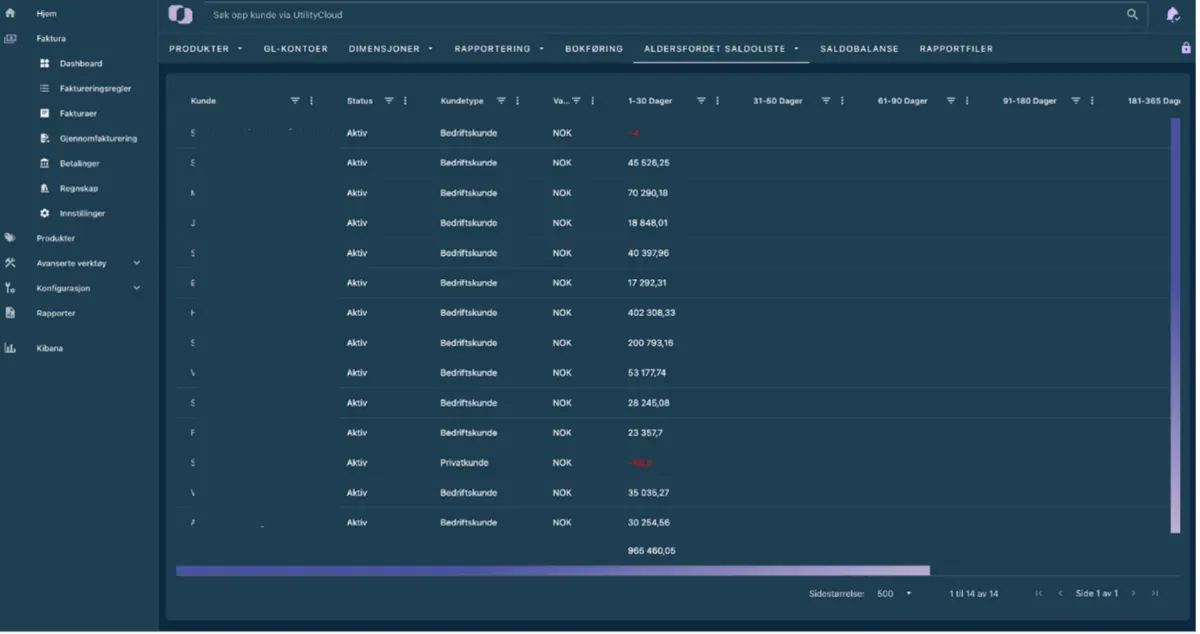Image resolution: width=1200 pixels, height=634 pixels.
Task: Go to last page button
Action: pyautogui.click(x=1155, y=594)
